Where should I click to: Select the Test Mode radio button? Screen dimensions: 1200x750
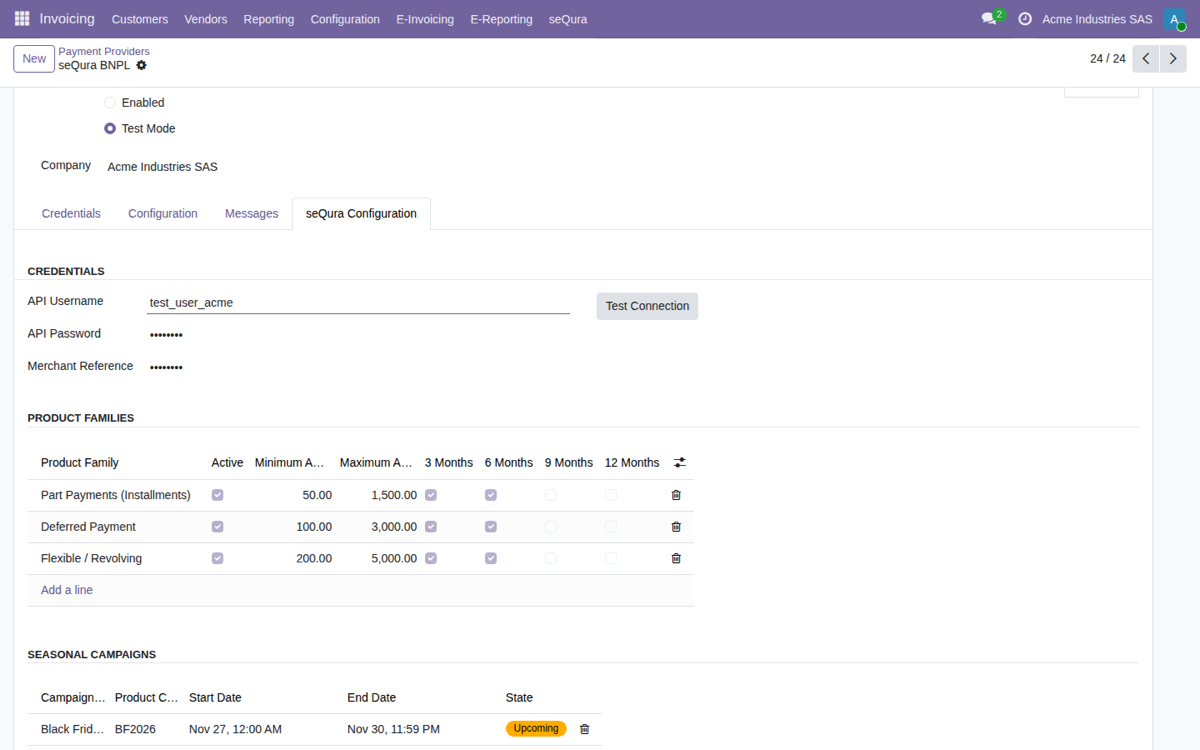coord(110,129)
